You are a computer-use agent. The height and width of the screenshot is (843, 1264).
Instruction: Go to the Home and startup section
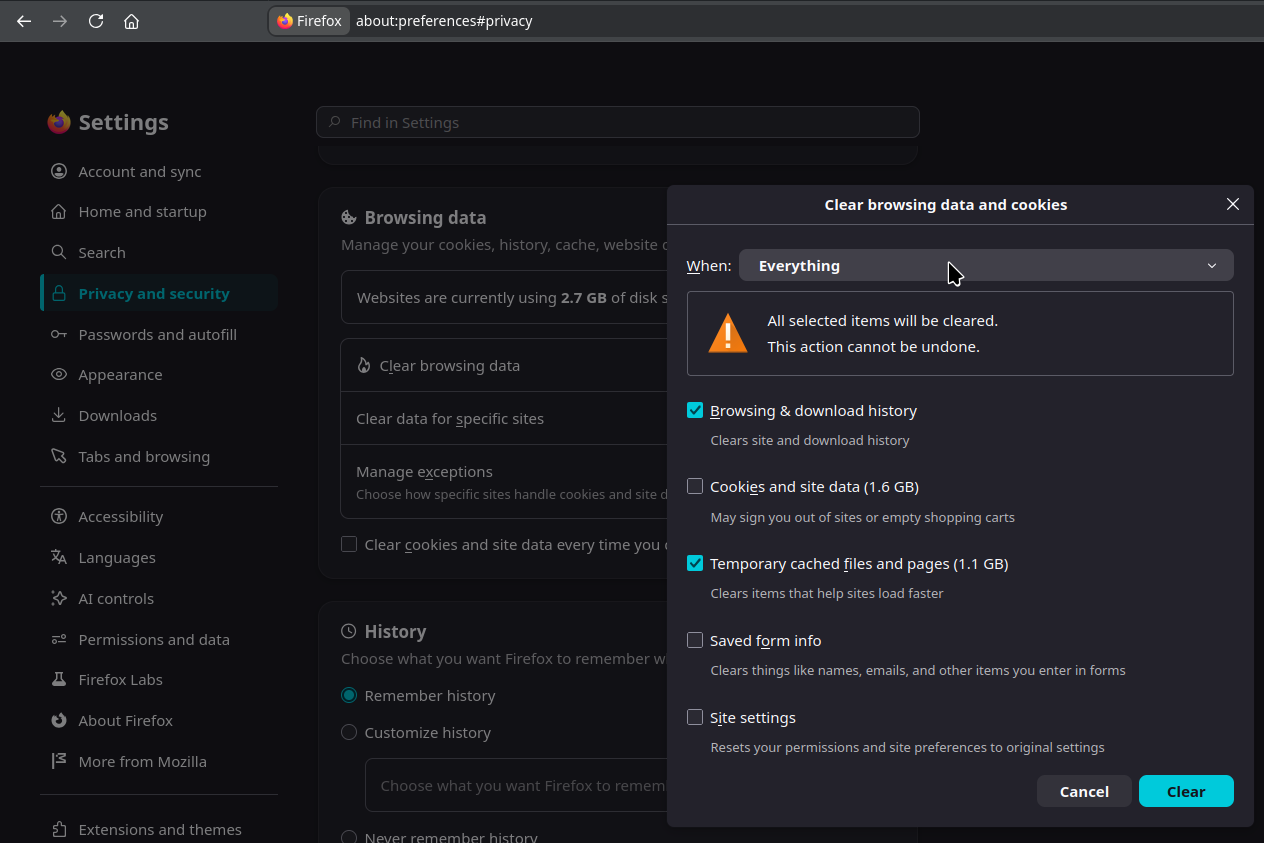(x=159, y=212)
